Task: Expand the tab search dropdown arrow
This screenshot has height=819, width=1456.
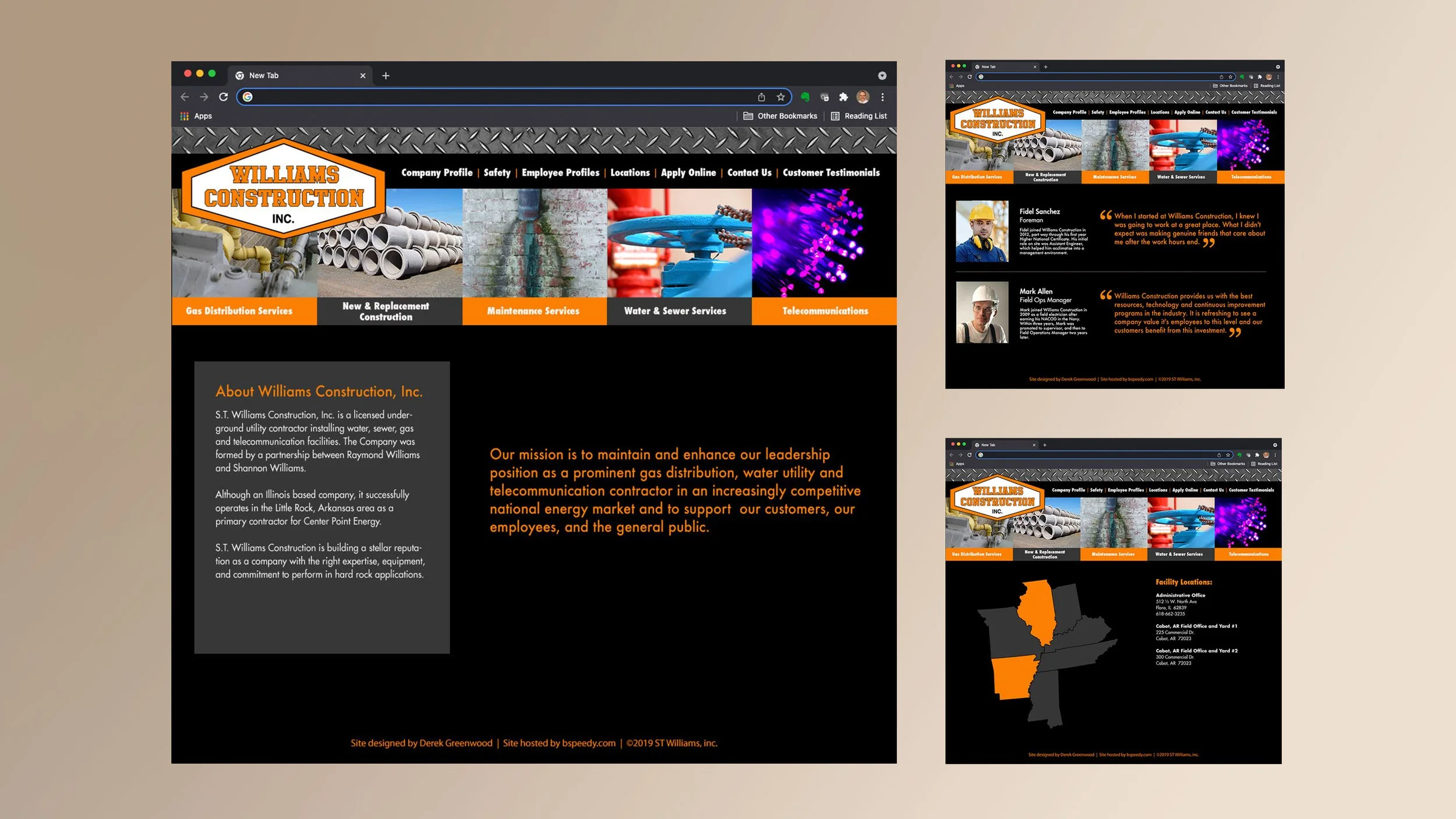Action: point(882,76)
